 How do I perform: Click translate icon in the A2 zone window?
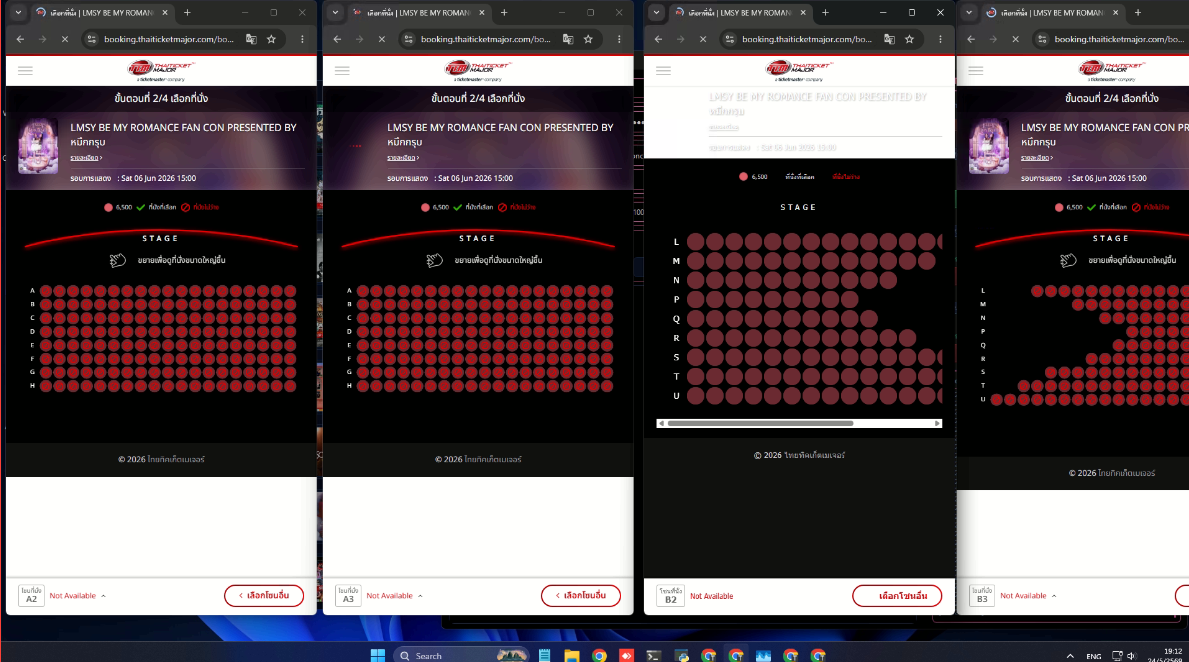point(251,39)
